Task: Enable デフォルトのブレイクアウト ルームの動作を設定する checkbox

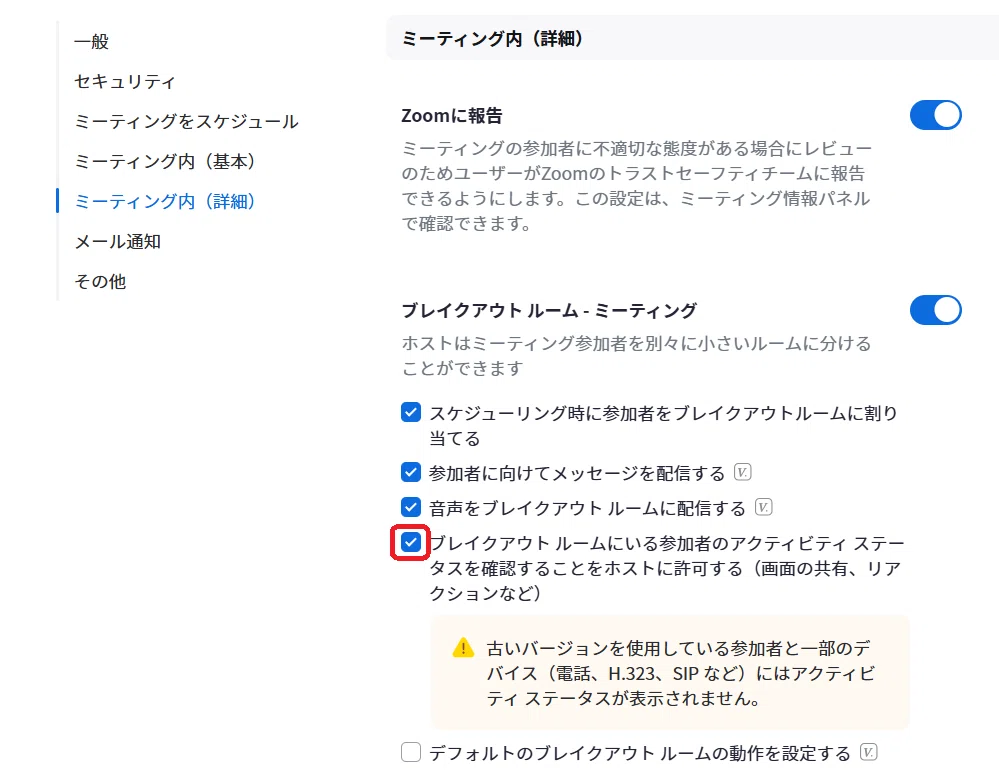Action: tap(411, 752)
